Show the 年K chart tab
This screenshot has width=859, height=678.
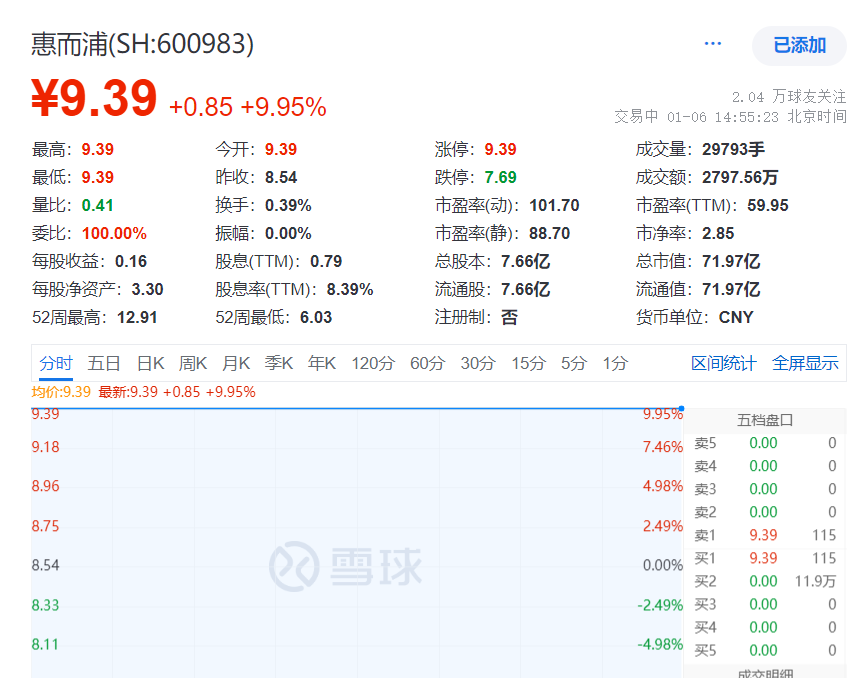(x=322, y=363)
